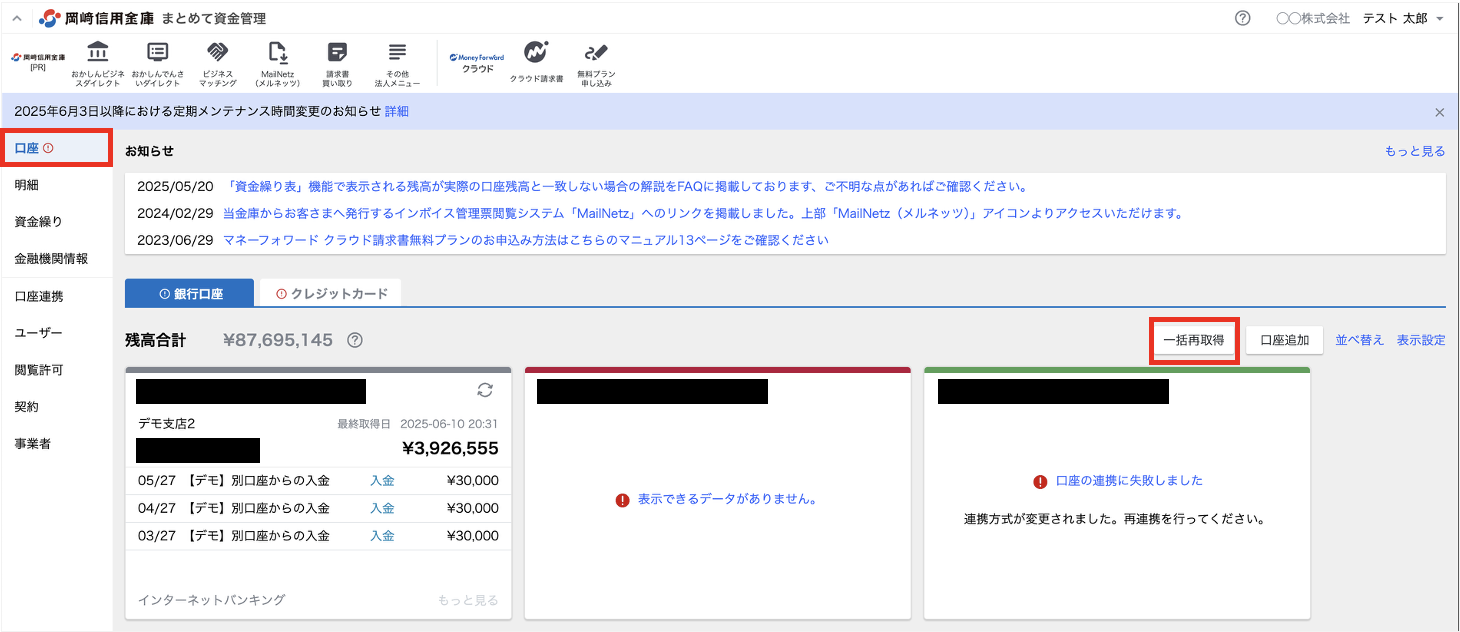Open MailNetz (メルネッツ) icon
The image size is (1460, 632).
278,64
